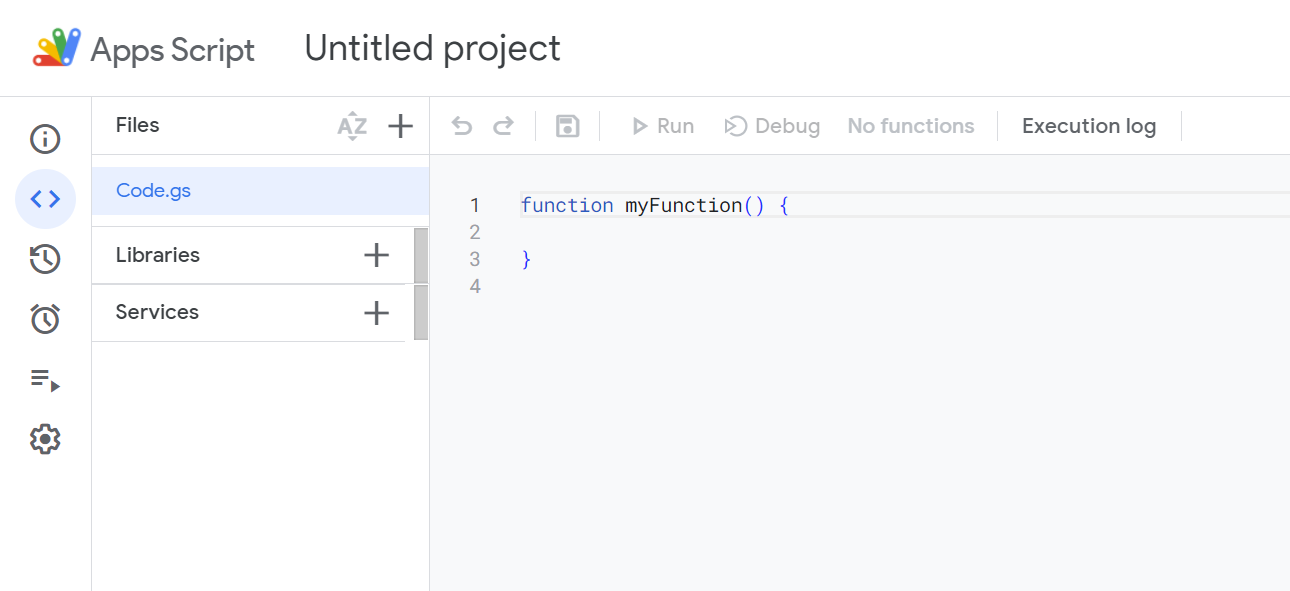This screenshot has height=591, width=1290.
Task: Open the function selector dropdown
Action: [x=911, y=125]
